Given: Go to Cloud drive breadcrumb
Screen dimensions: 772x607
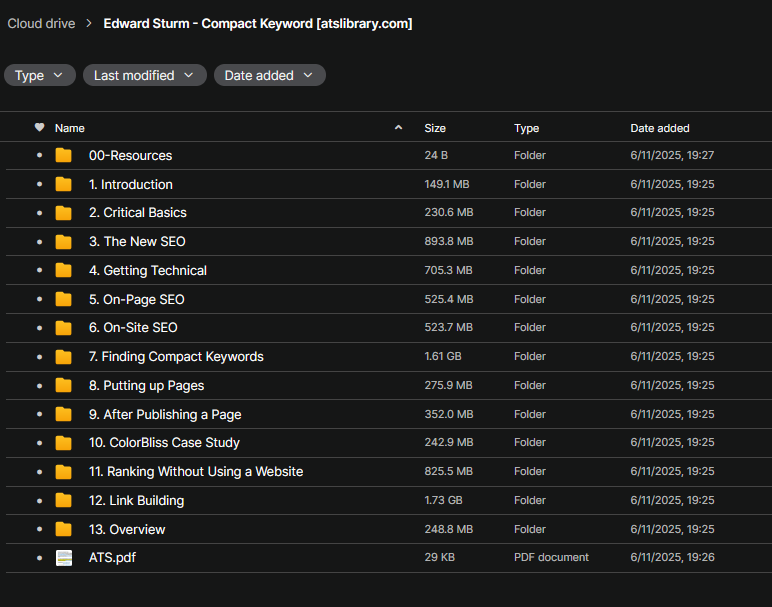Looking at the screenshot, I should click(x=41, y=23).
